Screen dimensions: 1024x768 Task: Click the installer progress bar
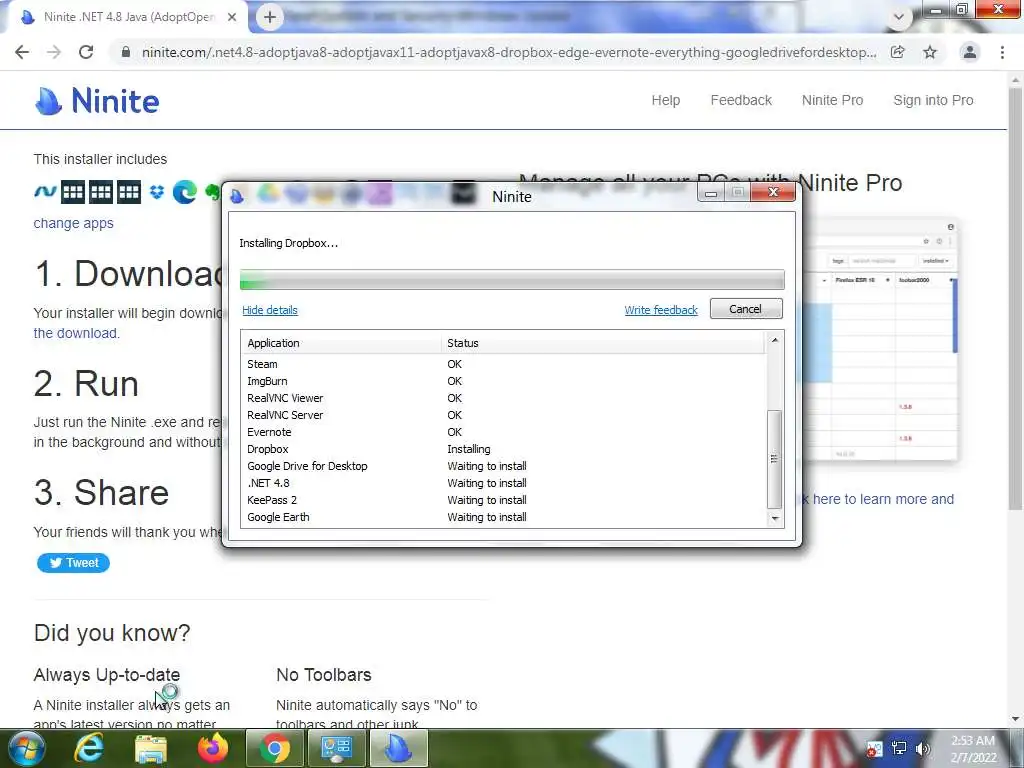pos(512,280)
